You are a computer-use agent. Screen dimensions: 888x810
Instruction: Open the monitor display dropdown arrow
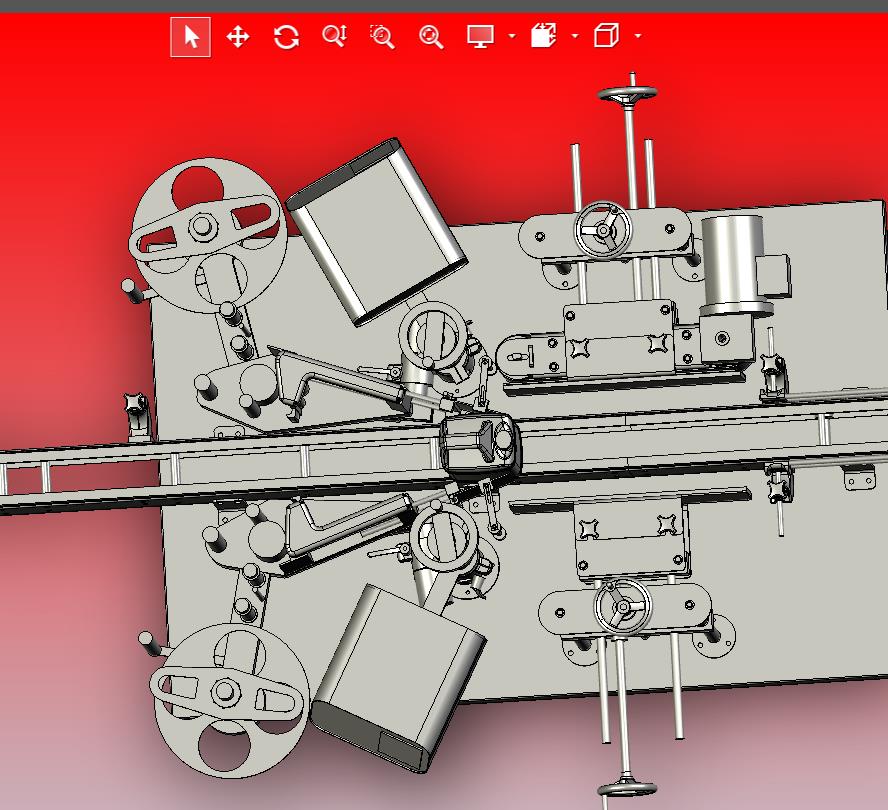(512, 36)
